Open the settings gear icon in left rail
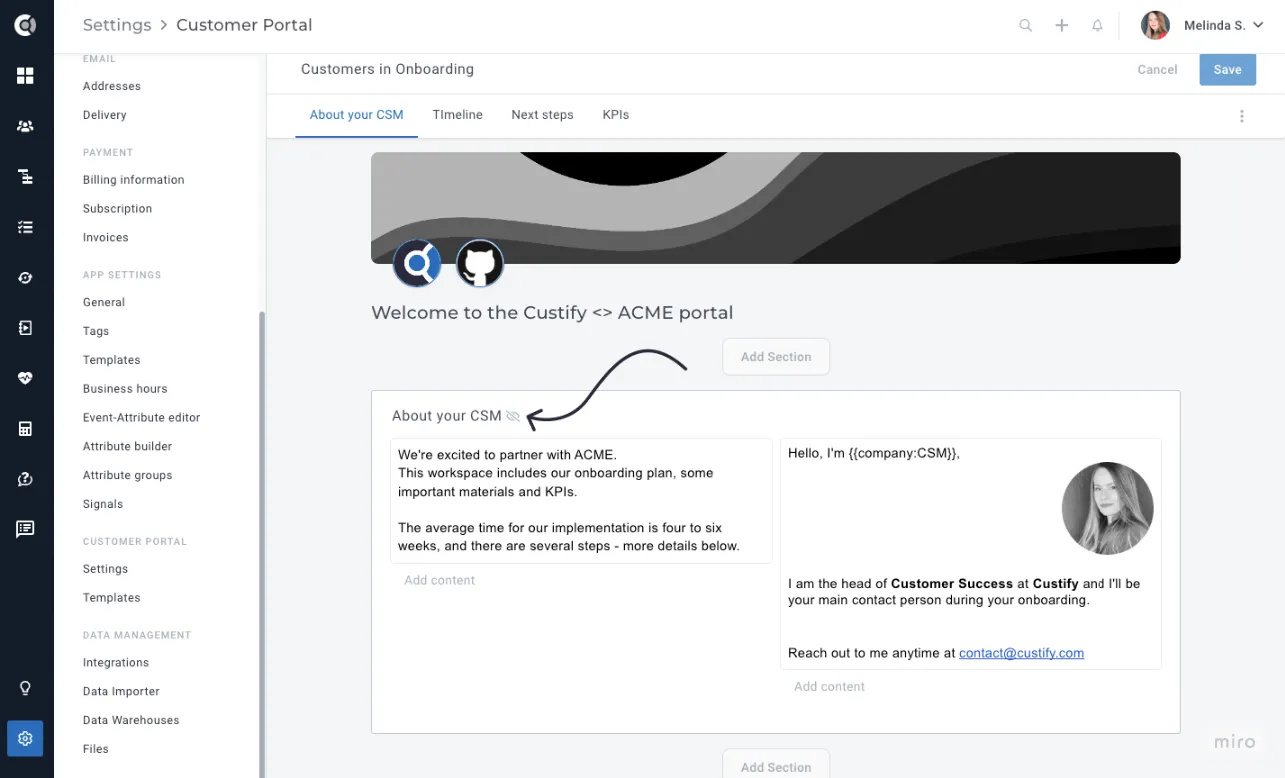Image resolution: width=1285 pixels, height=778 pixels. click(25, 739)
